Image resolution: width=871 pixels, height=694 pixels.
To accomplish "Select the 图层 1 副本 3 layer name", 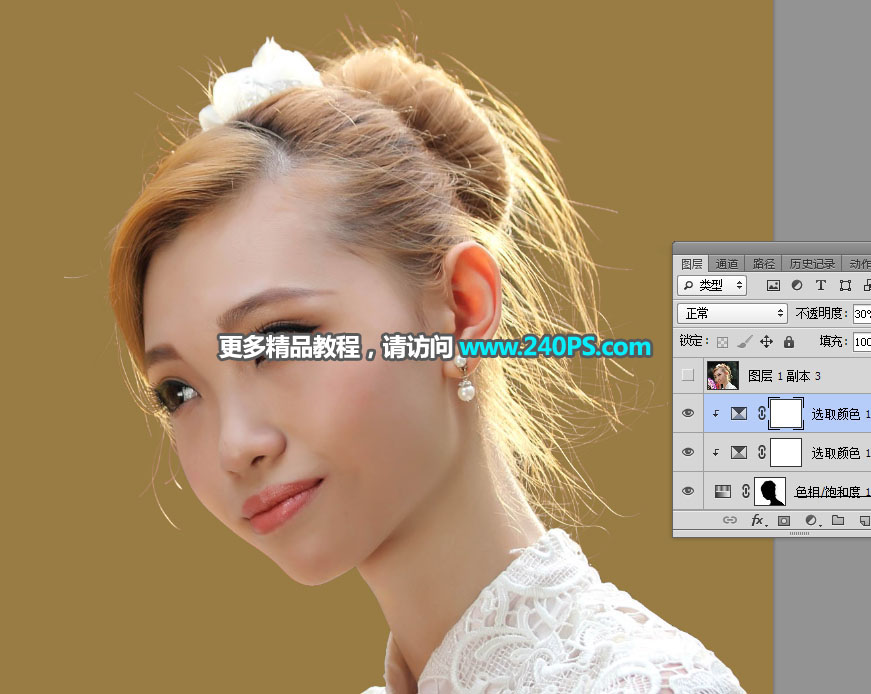I will 784,376.
